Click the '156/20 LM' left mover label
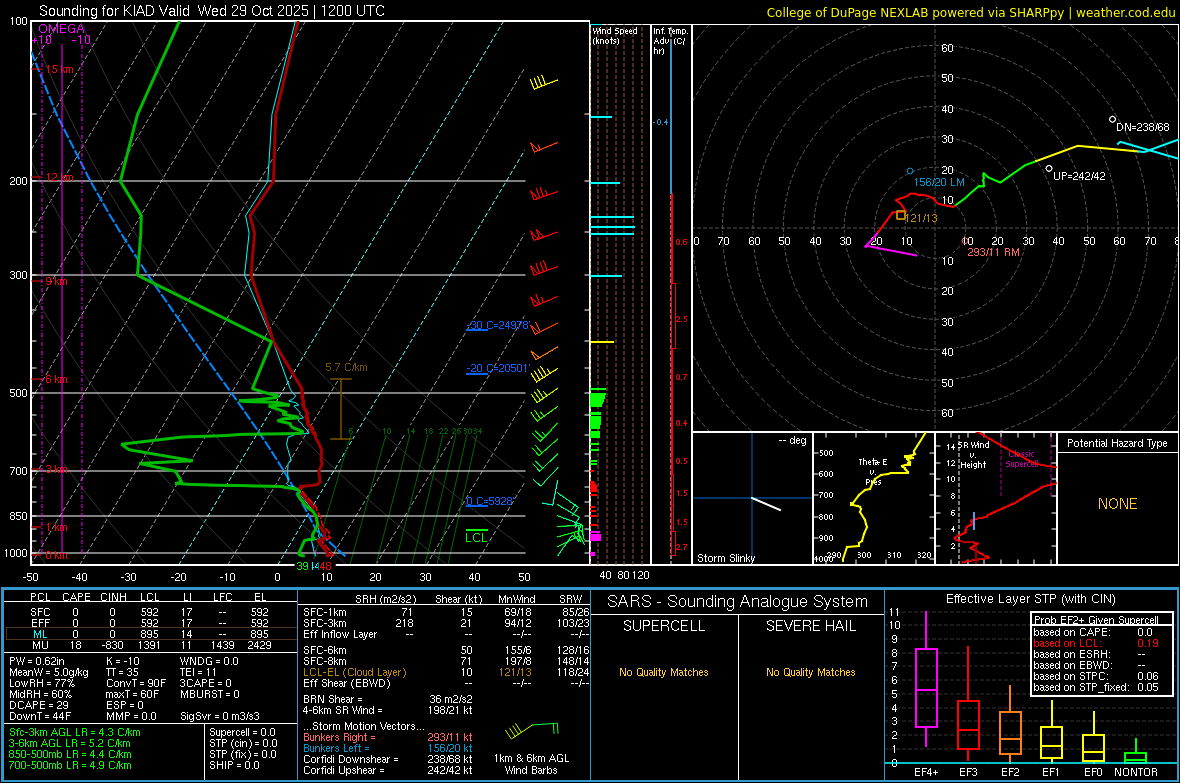The width and height of the screenshot is (1180, 783). (939, 182)
